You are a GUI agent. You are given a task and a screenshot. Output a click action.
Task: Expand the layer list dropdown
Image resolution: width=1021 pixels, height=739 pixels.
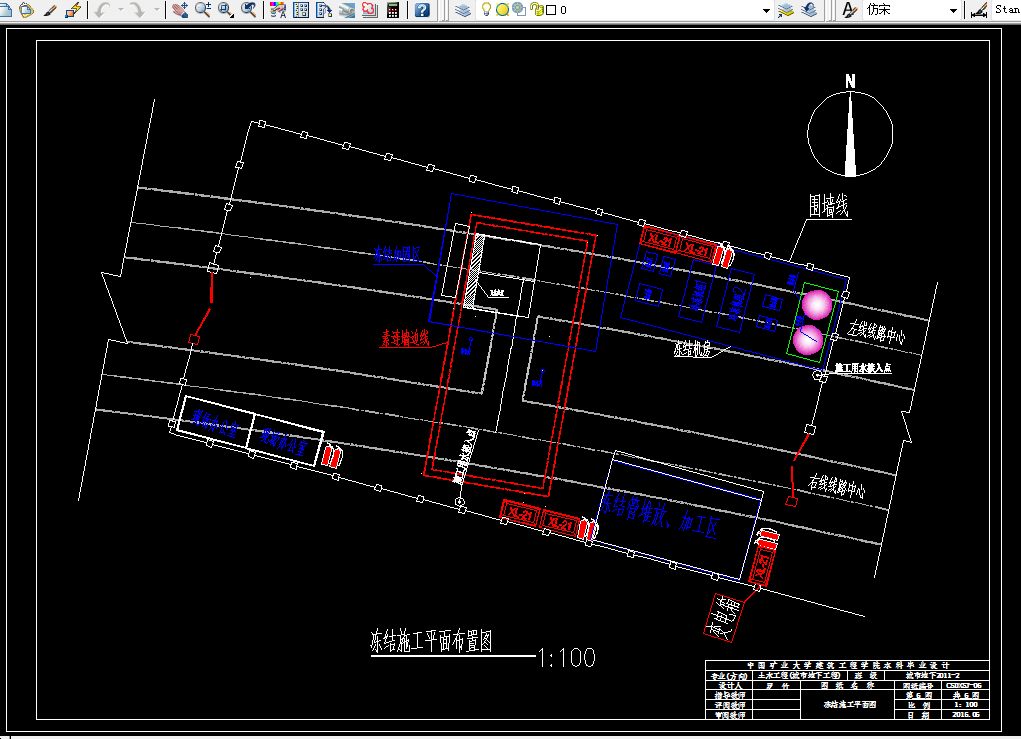click(766, 10)
